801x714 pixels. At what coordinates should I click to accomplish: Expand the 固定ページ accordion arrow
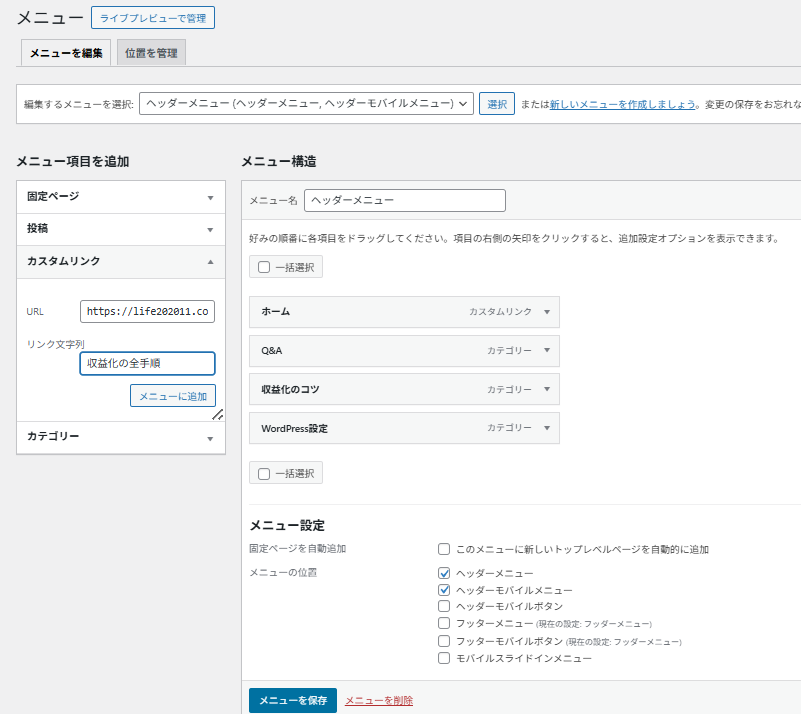210,197
